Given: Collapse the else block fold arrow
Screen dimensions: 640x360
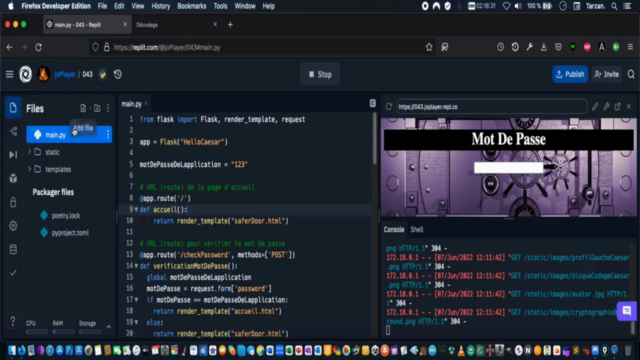Looking at the screenshot, I should [x=136, y=322].
